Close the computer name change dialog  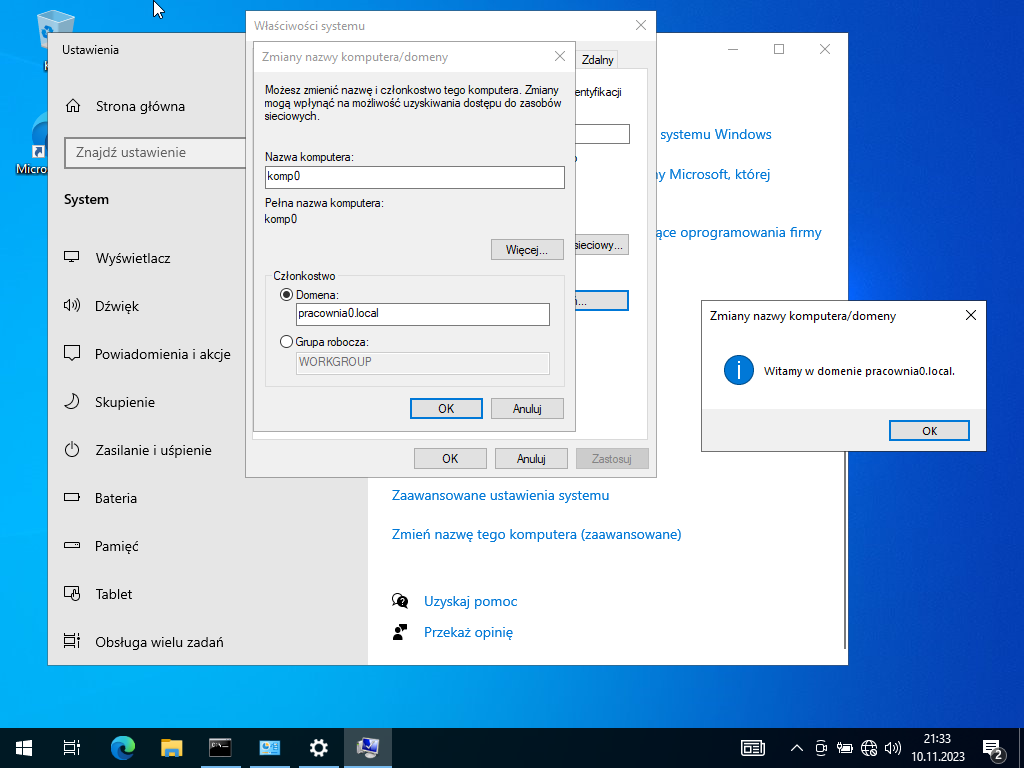click(560, 57)
